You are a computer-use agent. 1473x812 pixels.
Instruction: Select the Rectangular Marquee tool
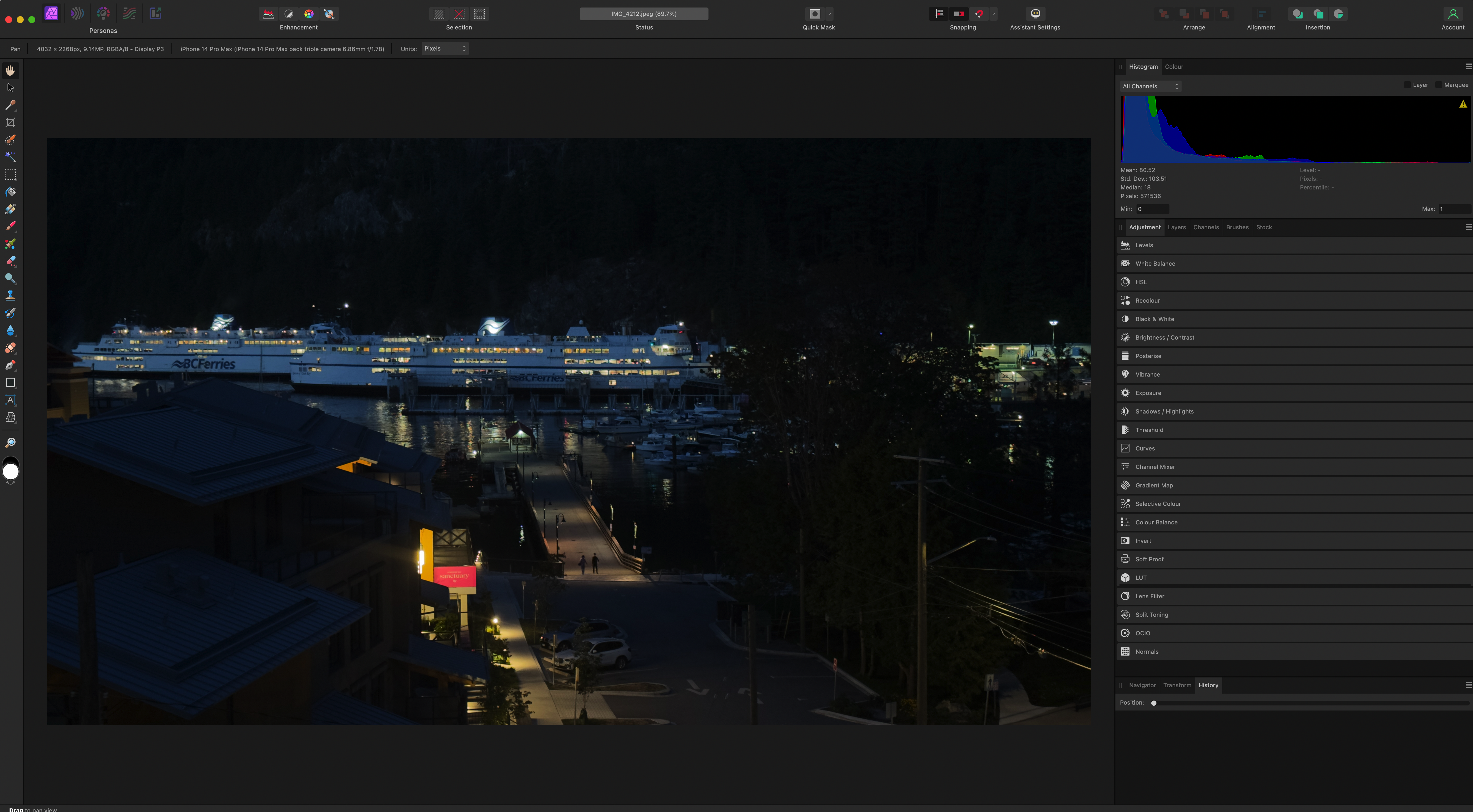click(x=10, y=174)
